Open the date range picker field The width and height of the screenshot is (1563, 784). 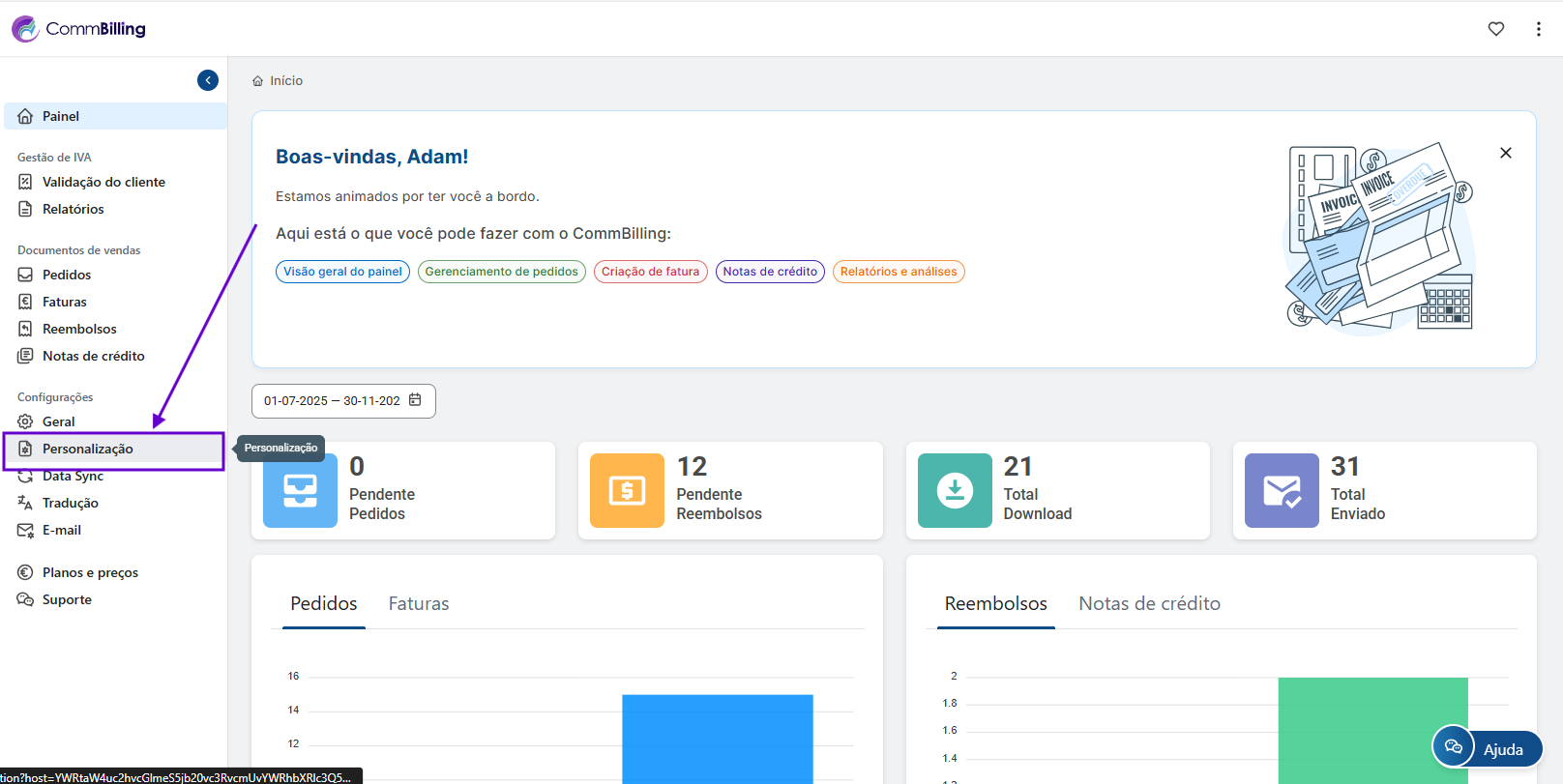point(332,401)
